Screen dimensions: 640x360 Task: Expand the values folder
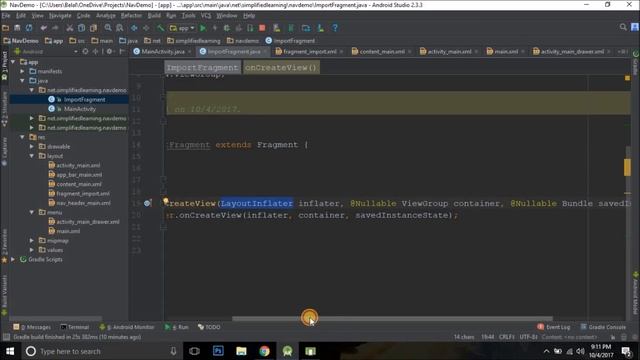pos(32,250)
